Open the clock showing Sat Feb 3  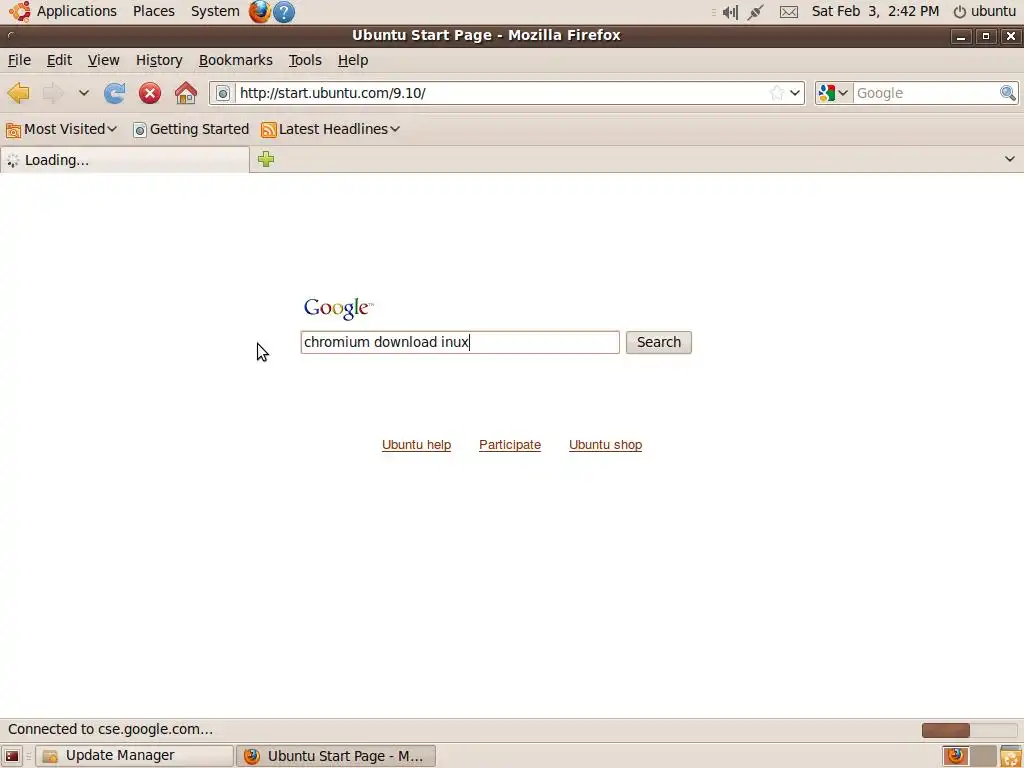point(875,11)
